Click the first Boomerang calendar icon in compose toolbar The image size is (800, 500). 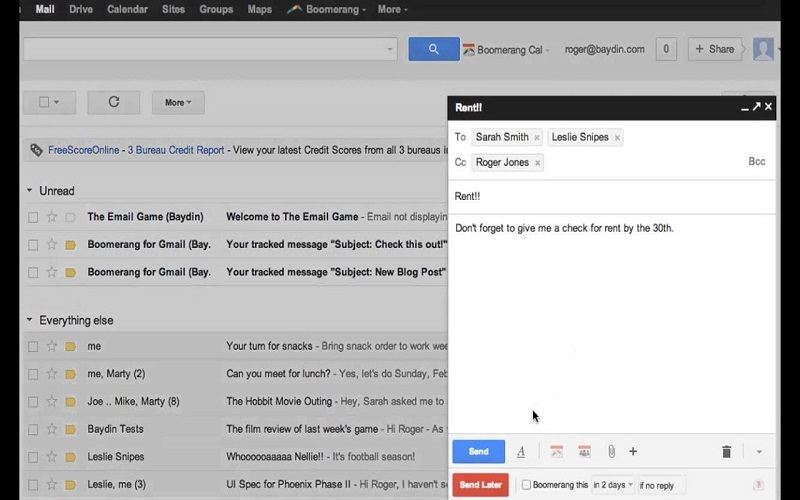[557, 451]
